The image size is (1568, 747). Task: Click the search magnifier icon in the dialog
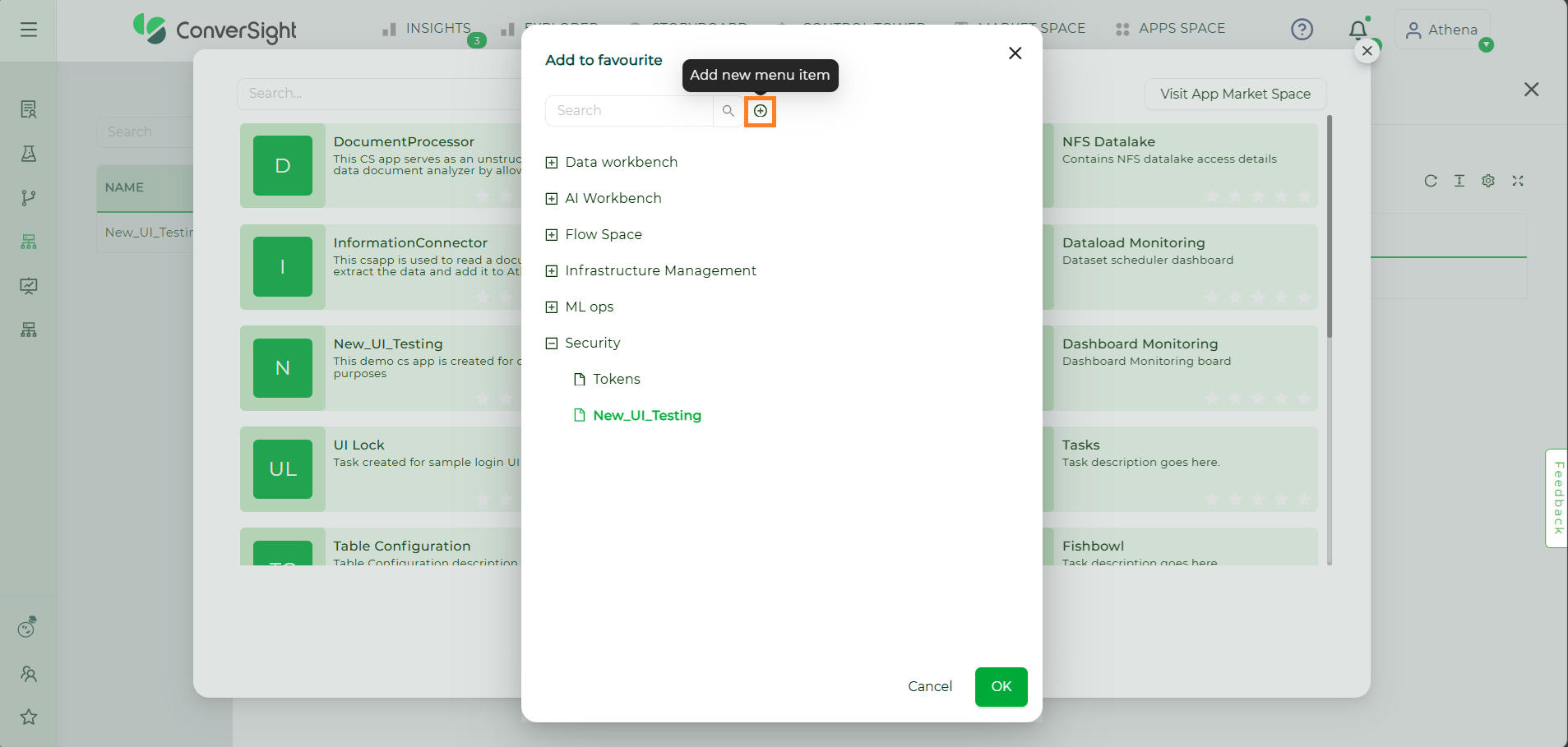(x=728, y=111)
